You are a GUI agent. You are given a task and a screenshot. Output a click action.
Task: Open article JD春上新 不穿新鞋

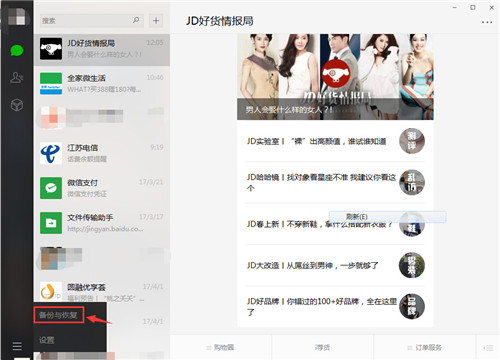point(319,224)
